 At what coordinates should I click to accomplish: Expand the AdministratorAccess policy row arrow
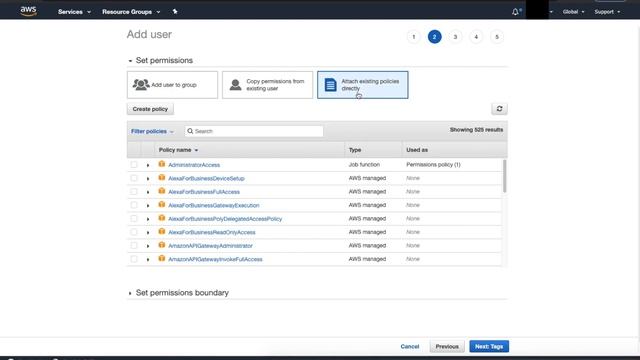click(148, 165)
